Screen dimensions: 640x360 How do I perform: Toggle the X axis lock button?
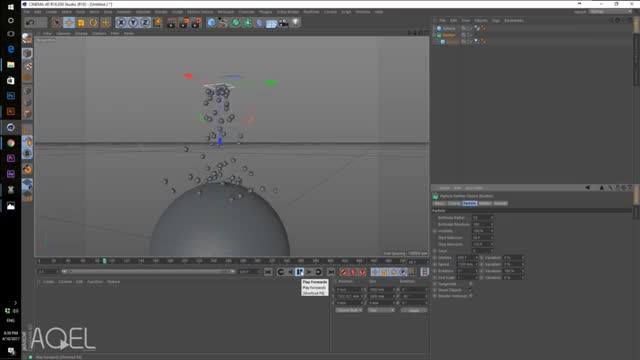pos(121,22)
